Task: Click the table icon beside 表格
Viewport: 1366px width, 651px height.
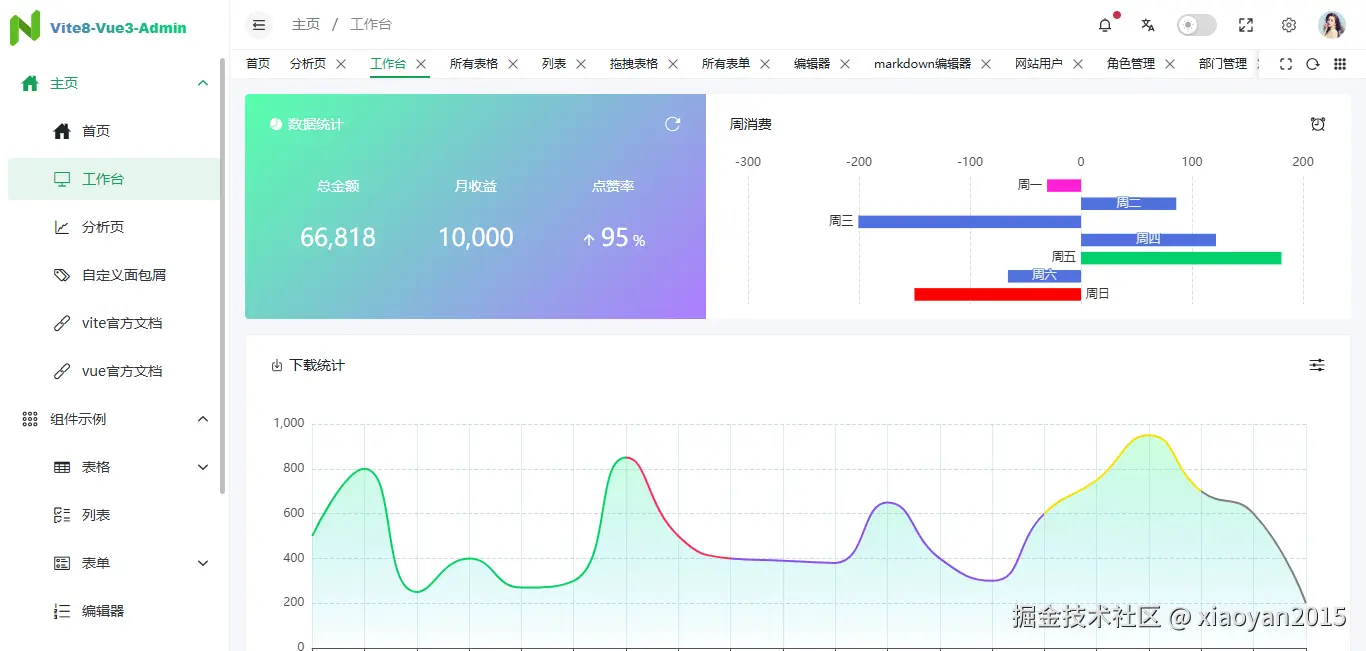Action: click(62, 467)
